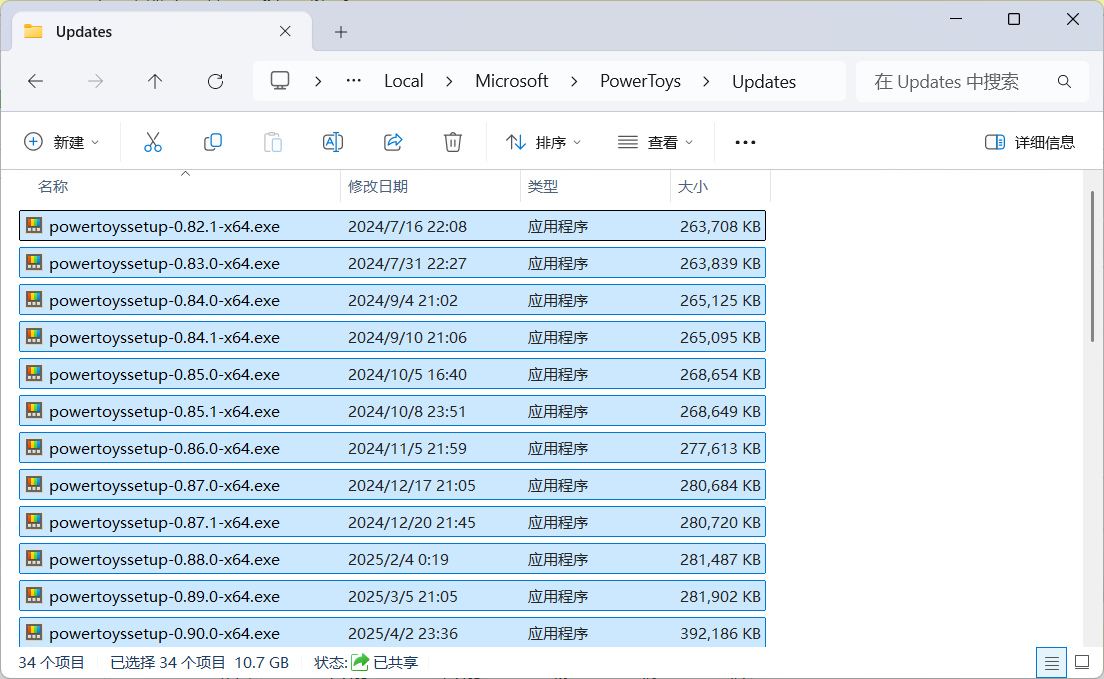Click size 265,125 KB
Image resolution: width=1104 pixels, height=679 pixels.
tap(720, 300)
